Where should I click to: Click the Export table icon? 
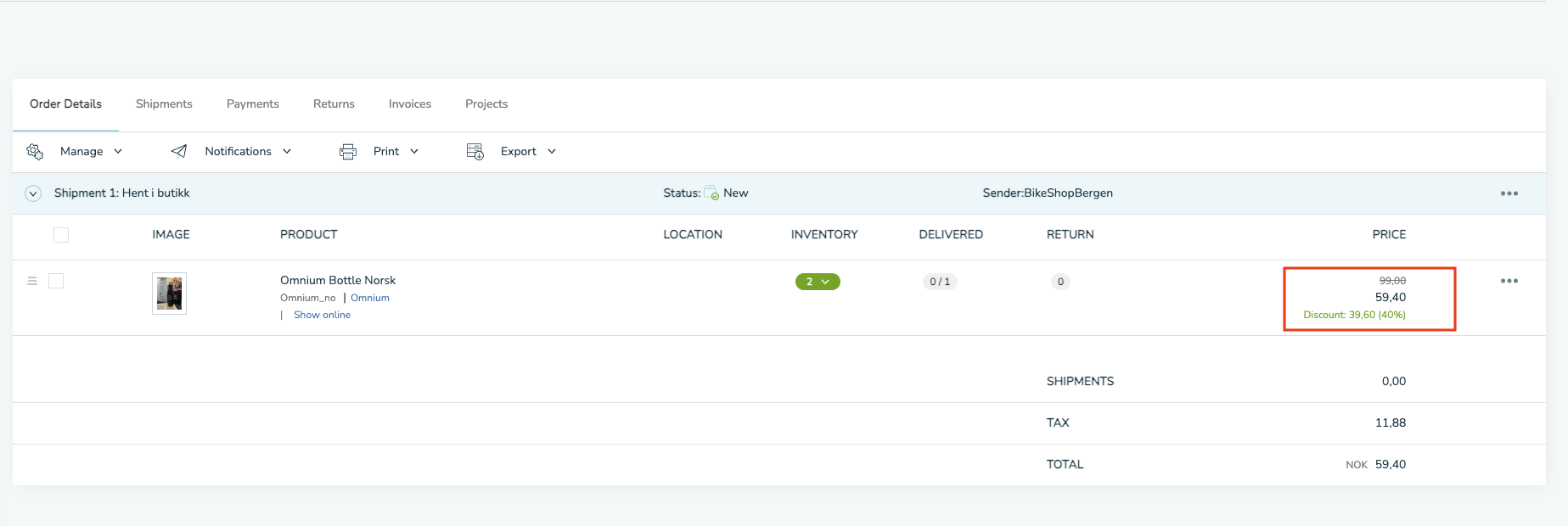tap(475, 151)
